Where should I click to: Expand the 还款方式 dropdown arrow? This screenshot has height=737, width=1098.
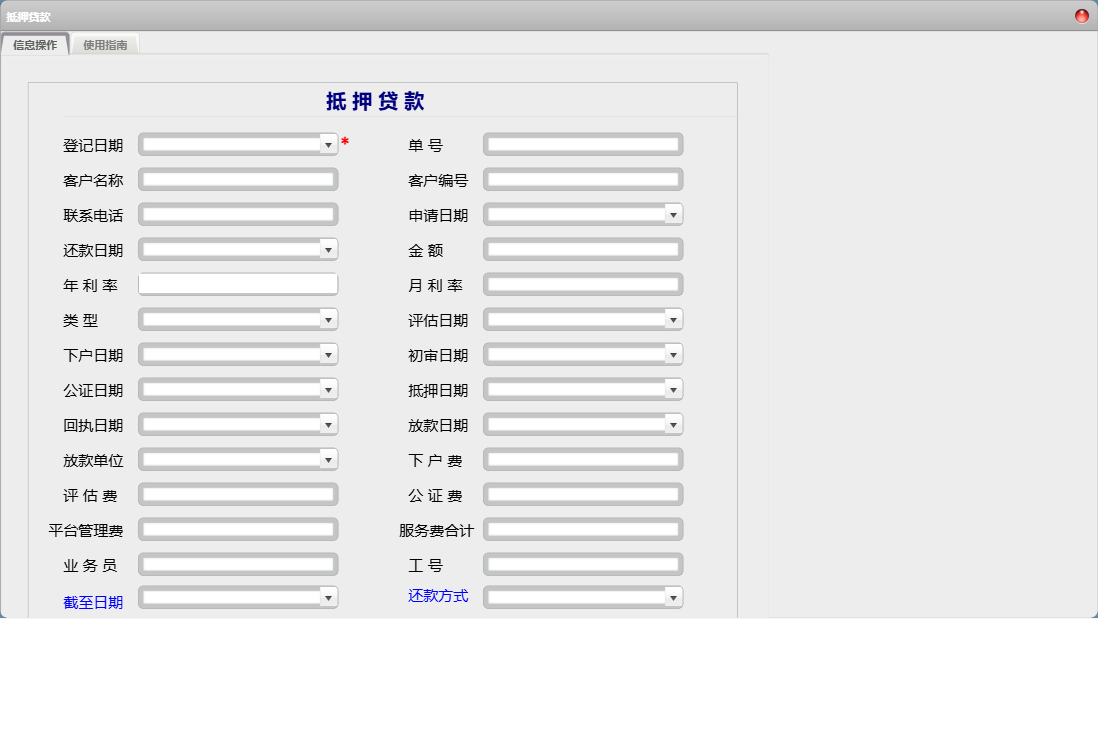673,598
